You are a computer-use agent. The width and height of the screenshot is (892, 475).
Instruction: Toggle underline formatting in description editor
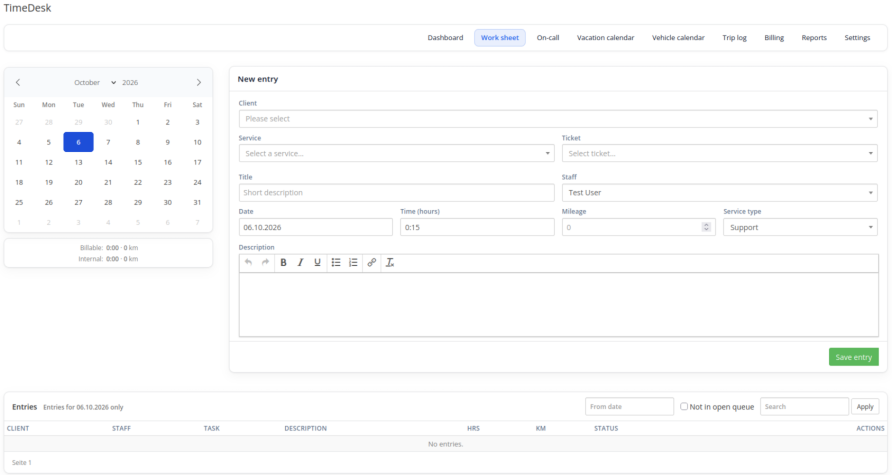click(x=317, y=262)
